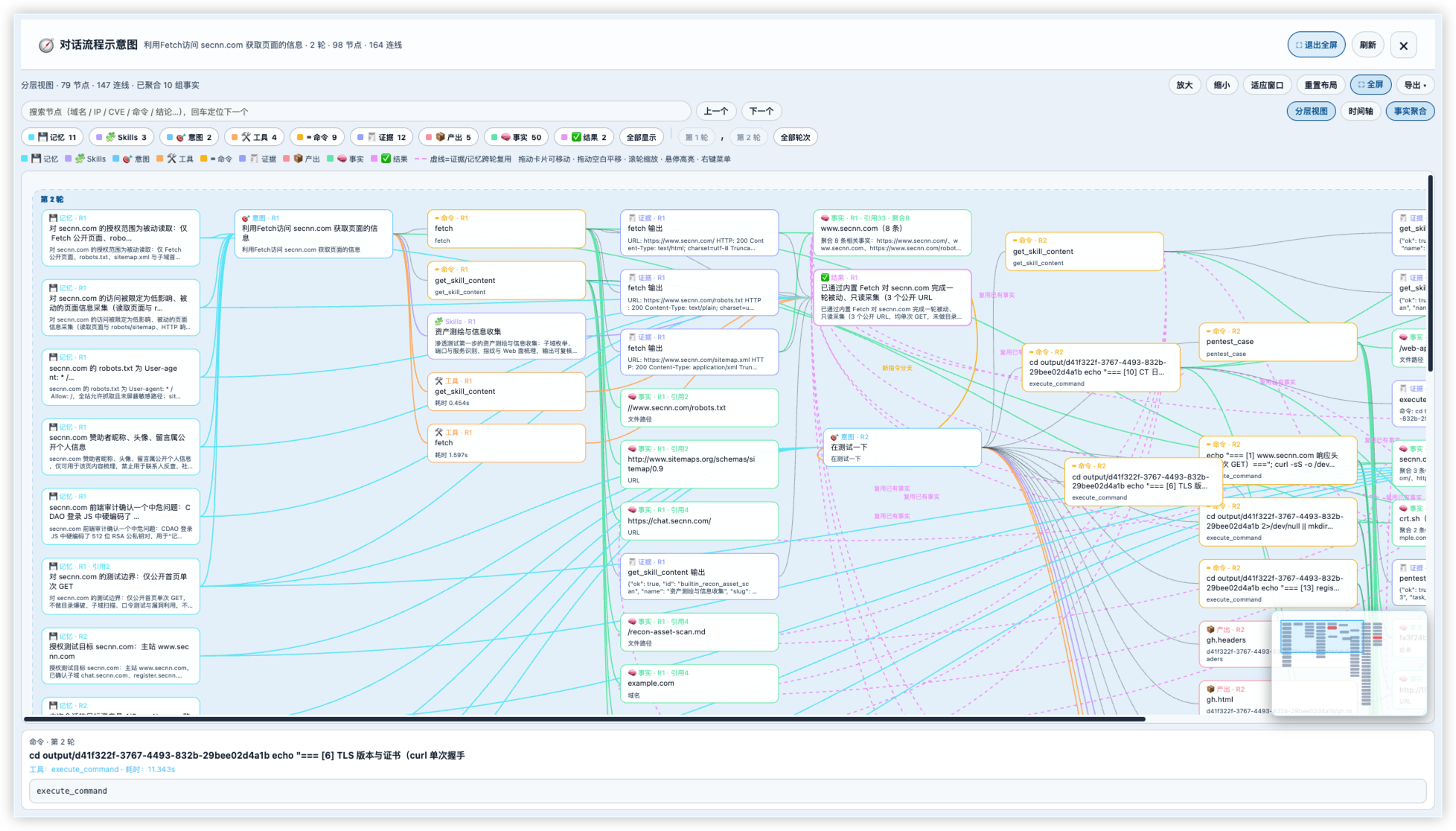
Task: Click 放大 zoom in button
Action: 1184,85
